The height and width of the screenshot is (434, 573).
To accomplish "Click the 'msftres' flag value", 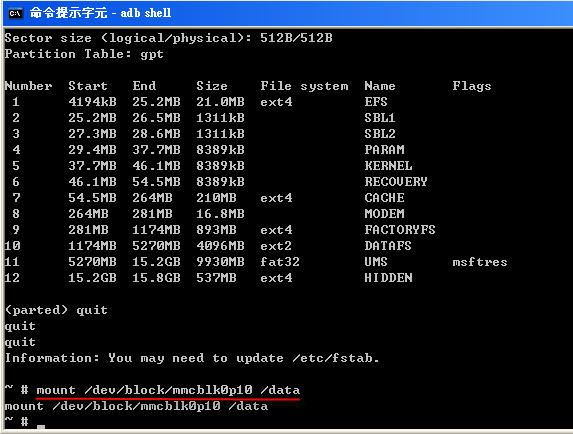I will tap(480, 262).
